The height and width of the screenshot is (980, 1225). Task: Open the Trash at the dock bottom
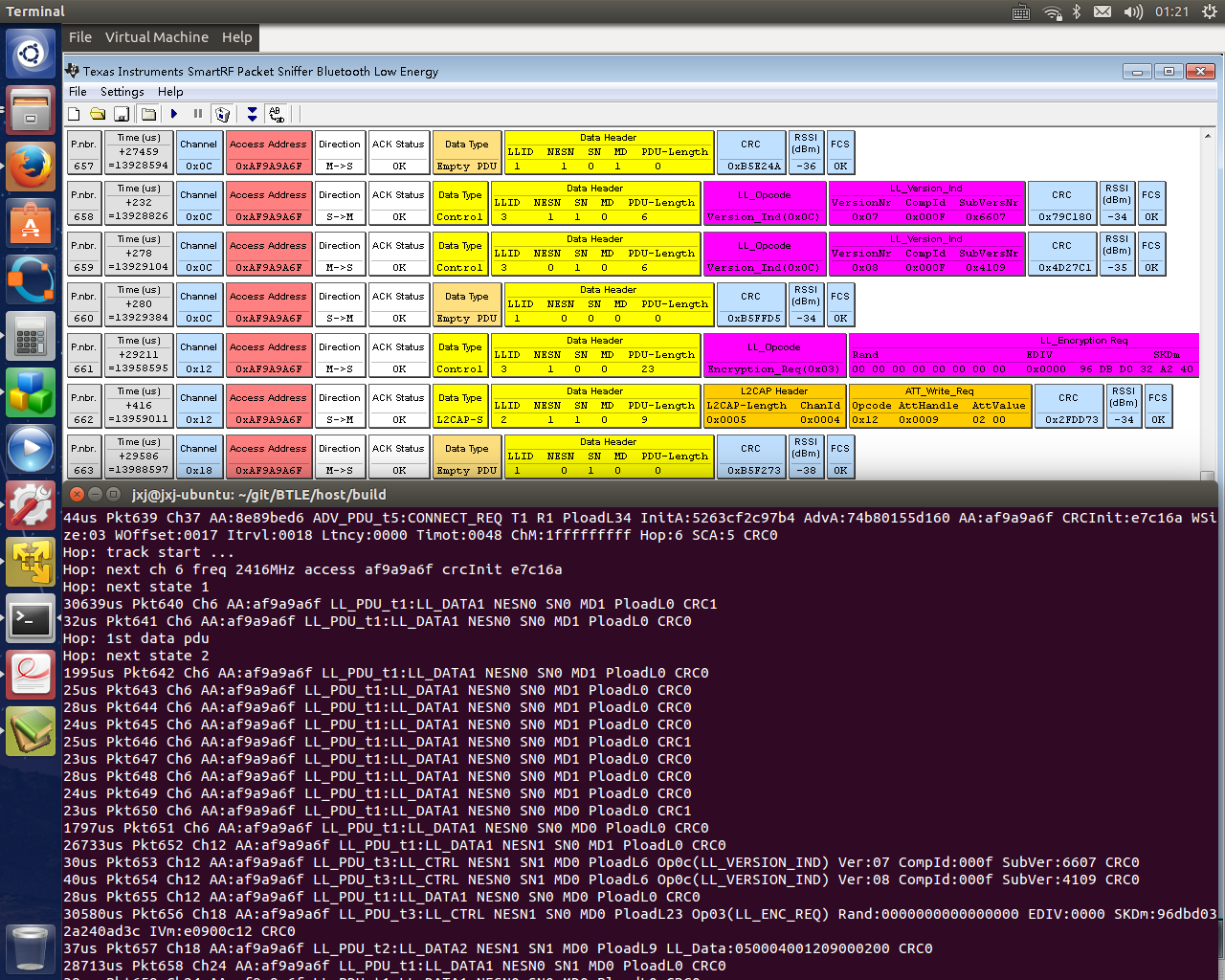(x=31, y=947)
